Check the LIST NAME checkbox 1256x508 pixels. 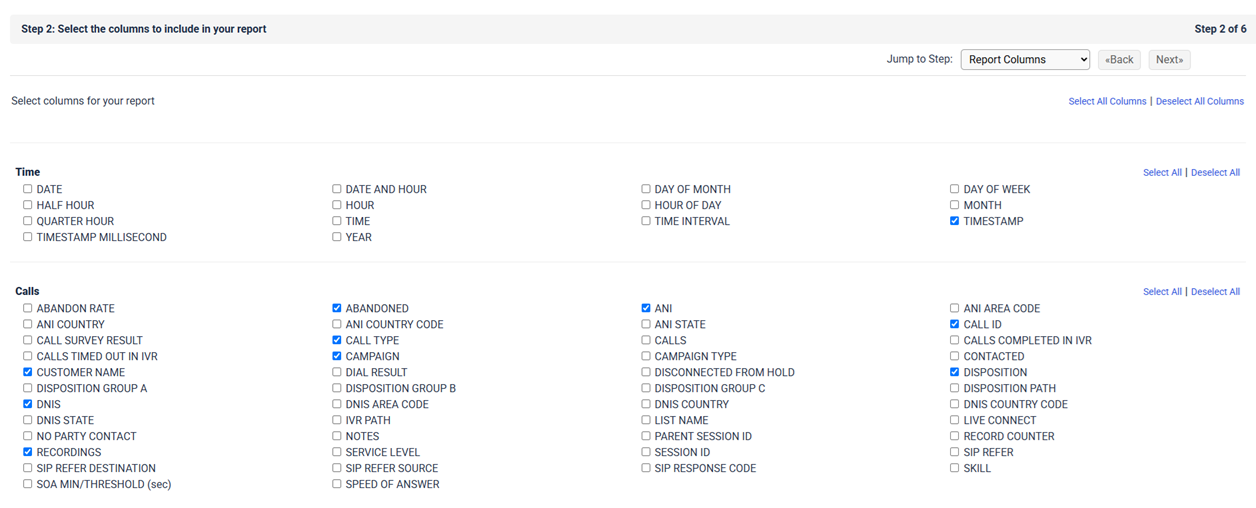[x=646, y=420]
